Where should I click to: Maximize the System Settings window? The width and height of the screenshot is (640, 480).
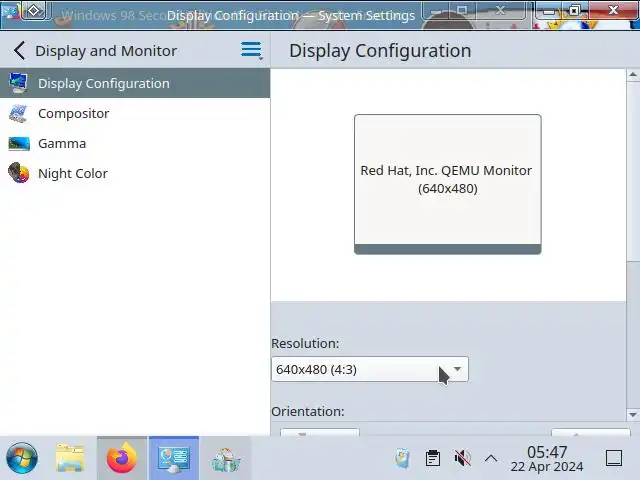coord(574,10)
